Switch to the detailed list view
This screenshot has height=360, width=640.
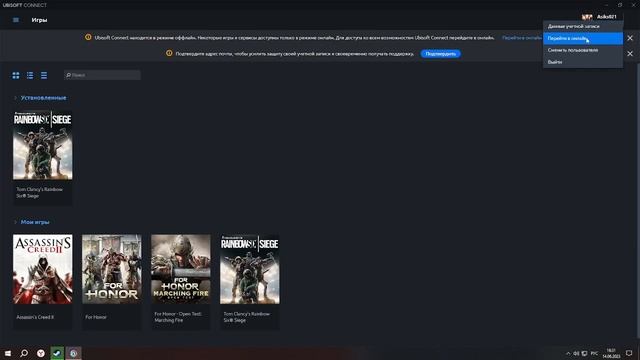(x=30, y=75)
